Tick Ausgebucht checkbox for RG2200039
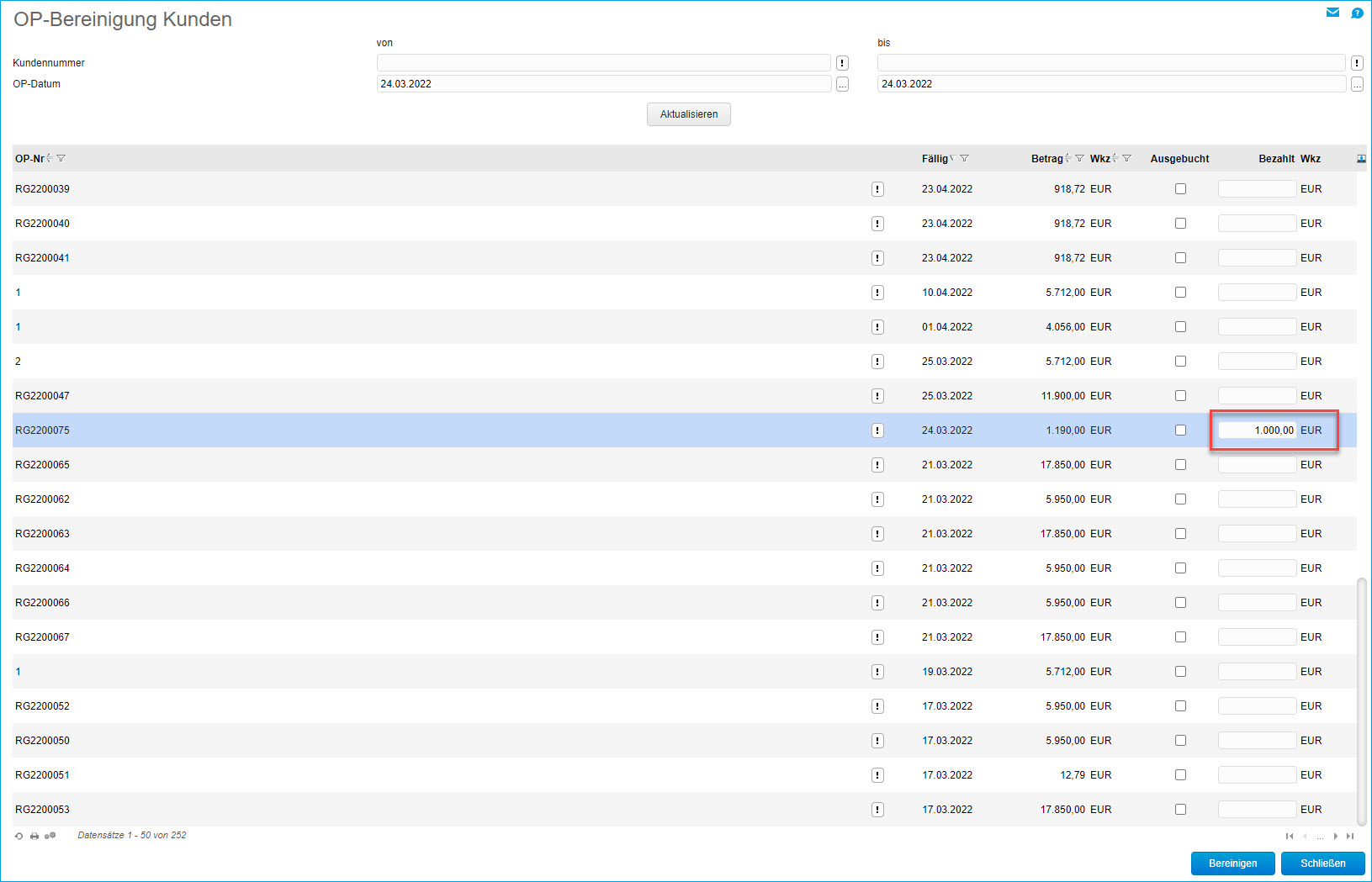 1180,189
